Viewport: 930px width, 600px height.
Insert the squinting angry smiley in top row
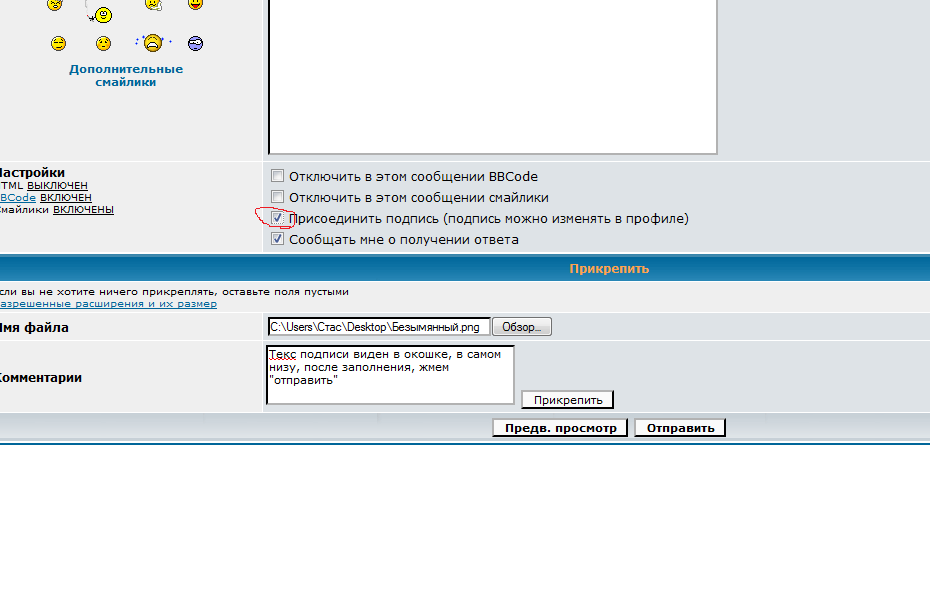coord(56,5)
